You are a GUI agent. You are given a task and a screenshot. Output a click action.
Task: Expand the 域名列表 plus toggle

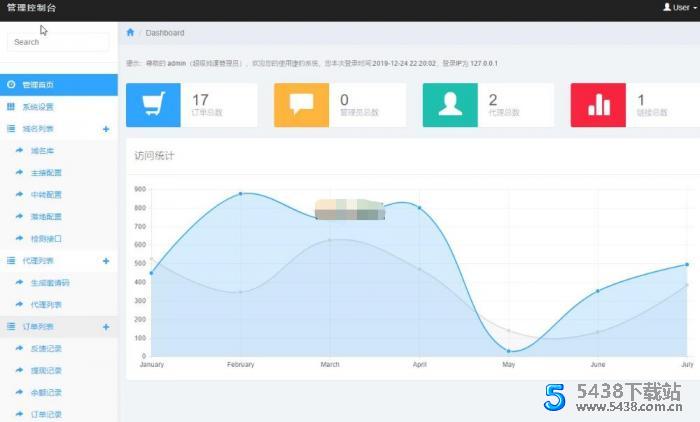[106, 129]
